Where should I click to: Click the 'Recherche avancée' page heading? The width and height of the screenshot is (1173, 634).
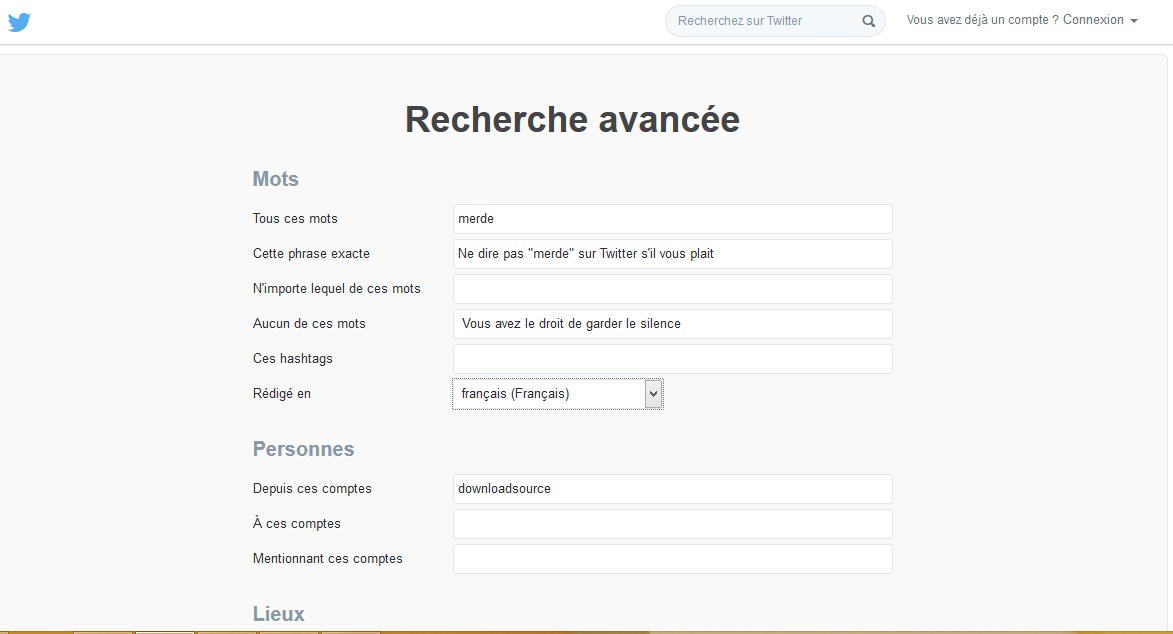[572, 120]
